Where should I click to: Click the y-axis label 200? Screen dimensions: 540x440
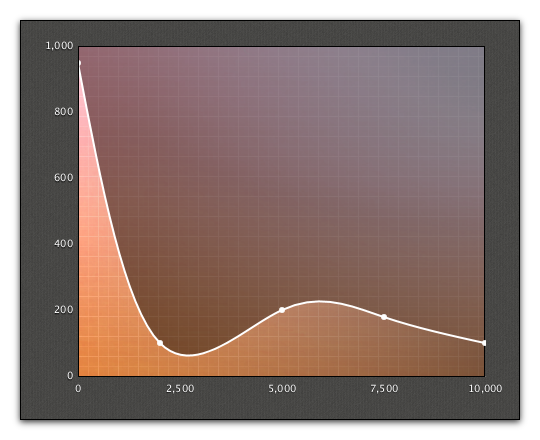(x=64, y=310)
